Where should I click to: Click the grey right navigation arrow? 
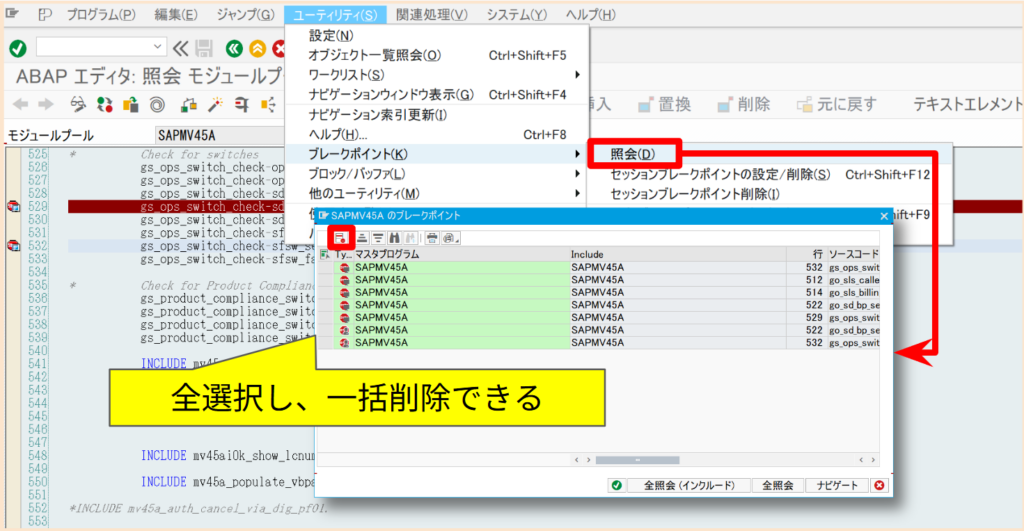point(46,105)
